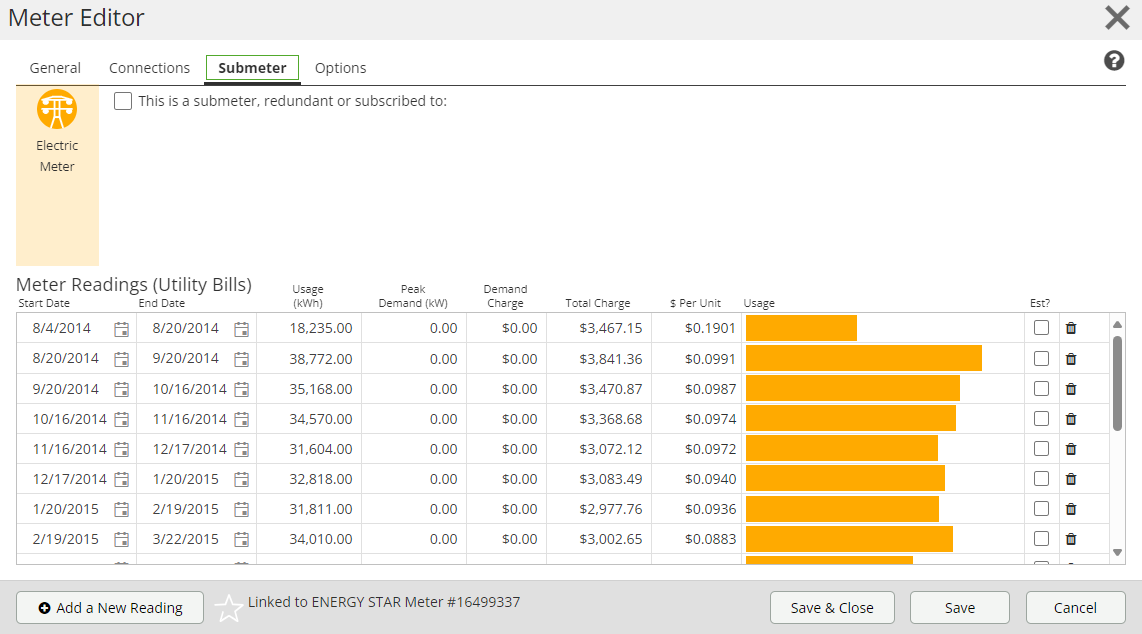Click the Electric Meter tower icon
Screen dimensions: 1142x634
coord(57,109)
